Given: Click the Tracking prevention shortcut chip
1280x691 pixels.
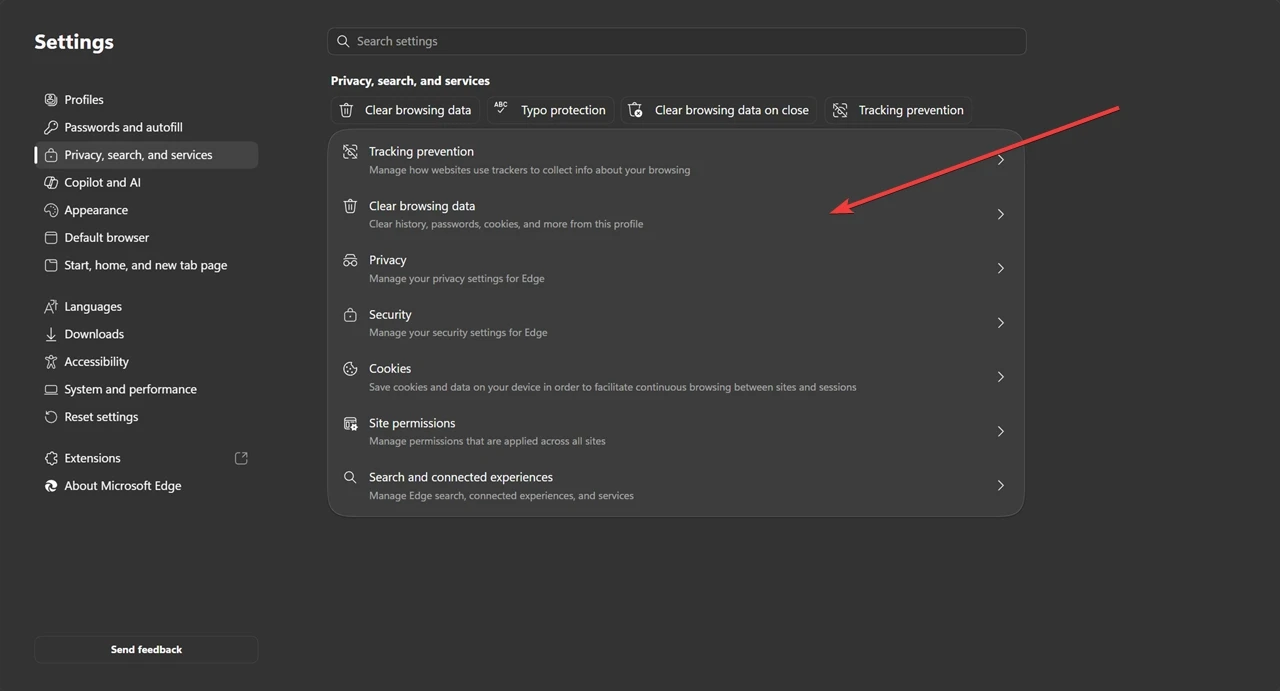Looking at the screenshot, I should pyautogui.click(x=898, y=110).
